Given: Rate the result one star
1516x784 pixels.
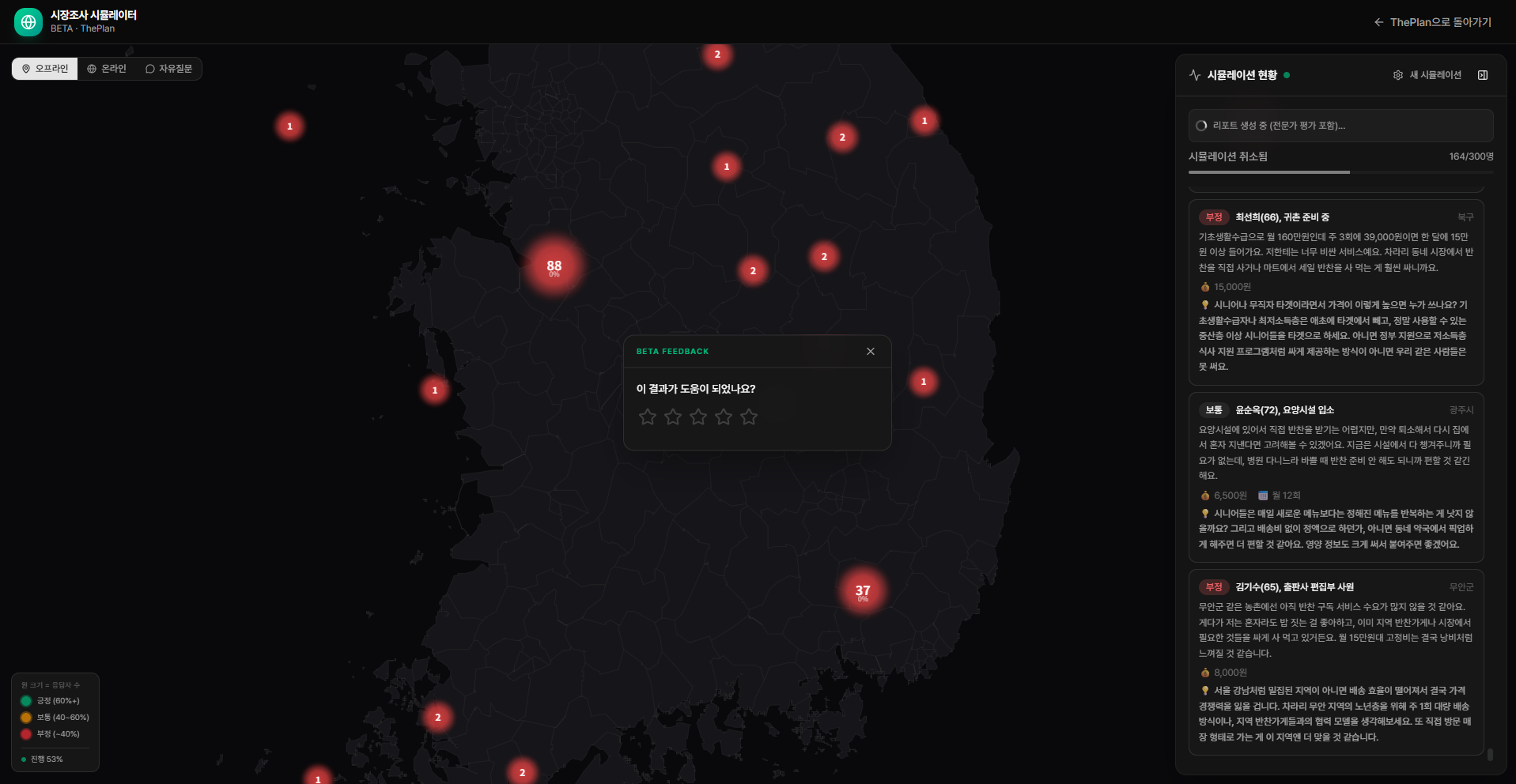Looking at the screenshot, I should point(648,416).
